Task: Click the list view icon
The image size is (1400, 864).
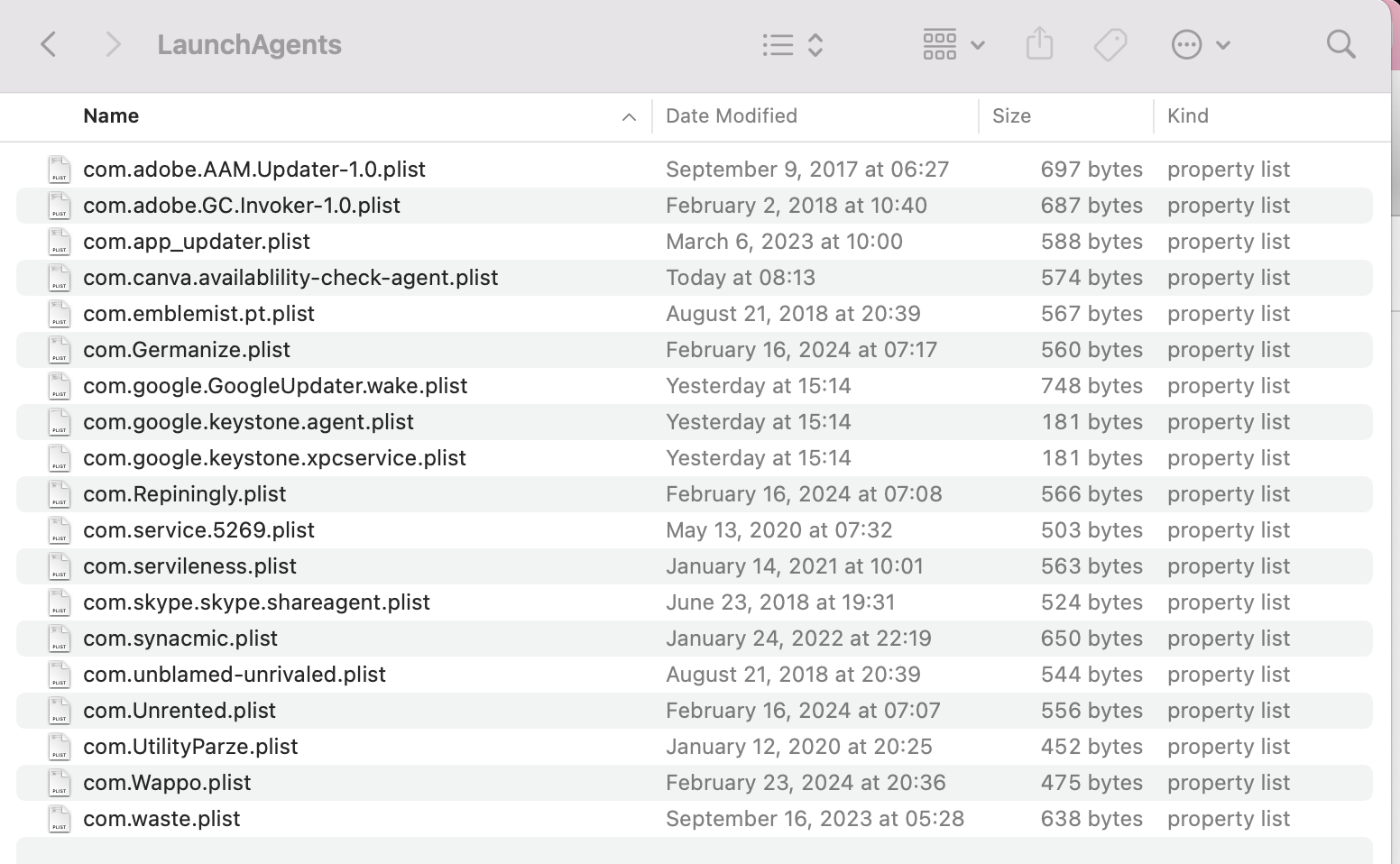Action: pyautogui.click(x=778, y=44)
